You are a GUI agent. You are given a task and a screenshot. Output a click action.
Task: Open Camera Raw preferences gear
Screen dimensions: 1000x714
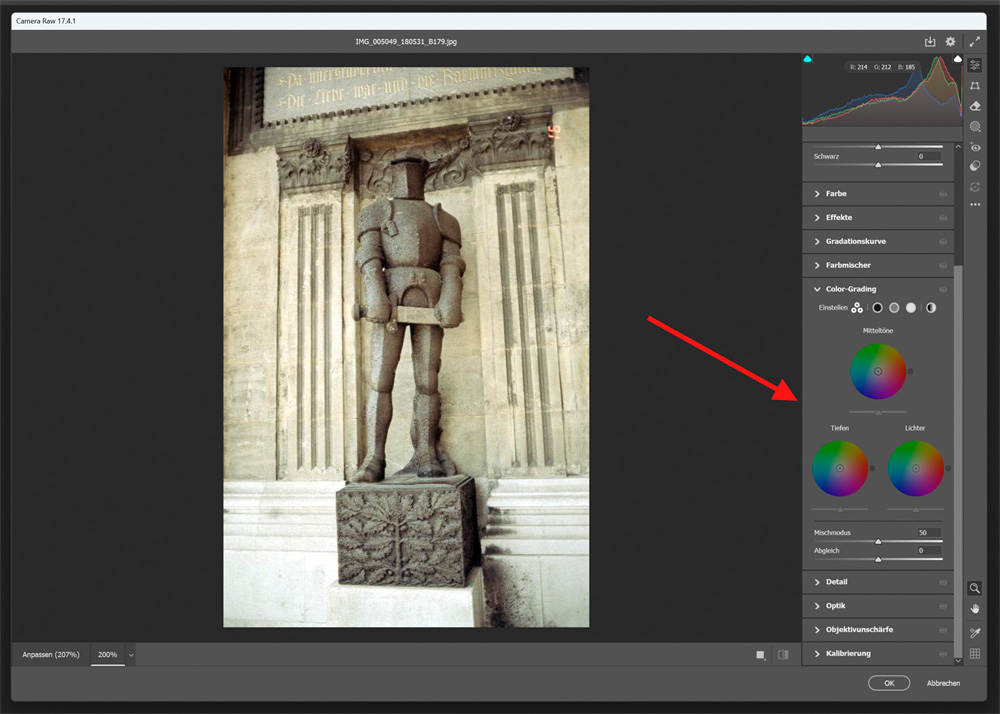click(950, 41)
